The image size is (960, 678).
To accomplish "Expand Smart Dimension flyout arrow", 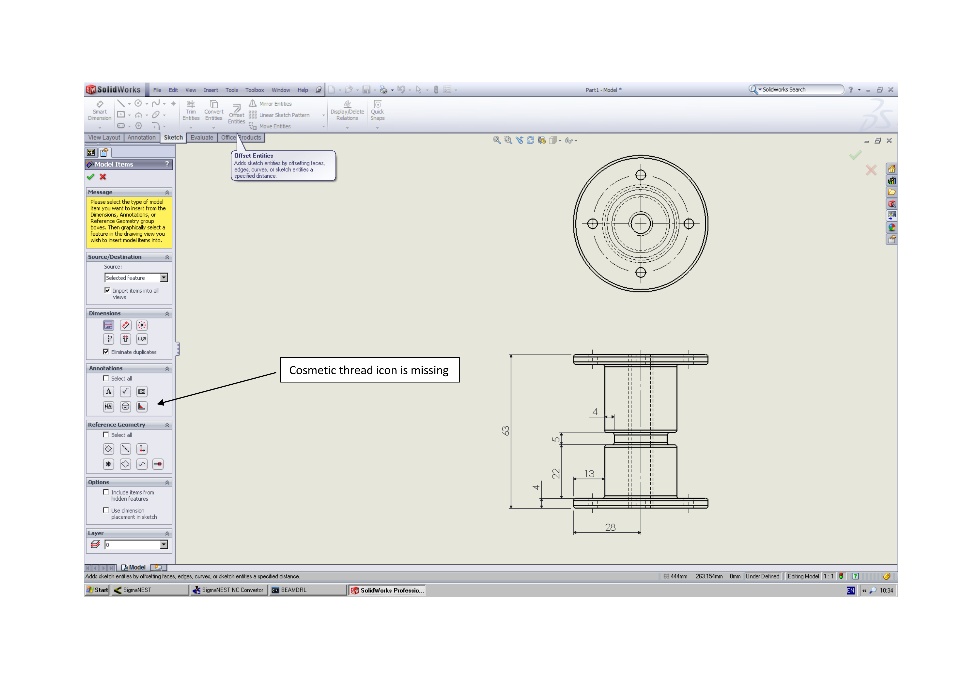I will point(100,127).
